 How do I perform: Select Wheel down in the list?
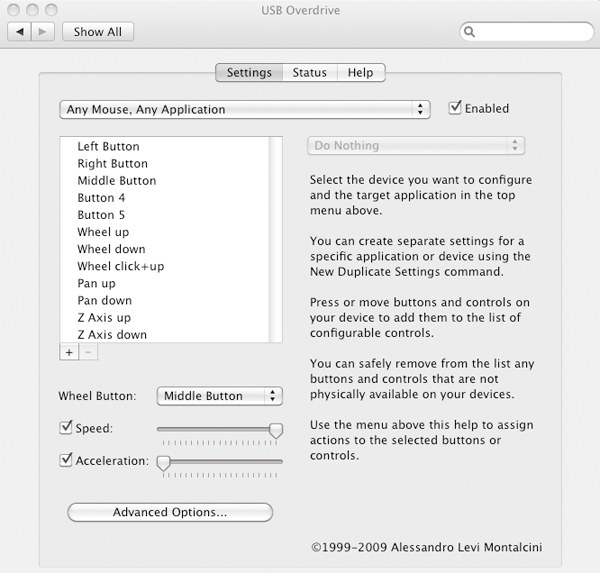(x=165, y=249)
